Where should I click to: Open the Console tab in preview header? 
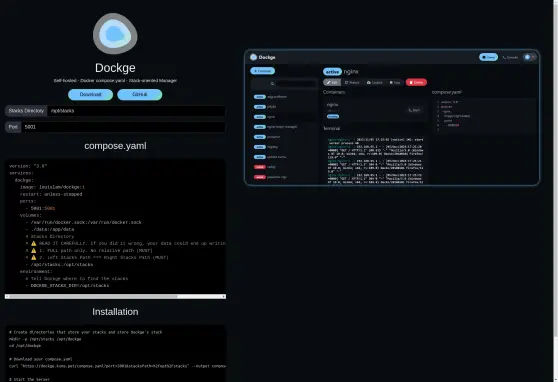[510, 57]
